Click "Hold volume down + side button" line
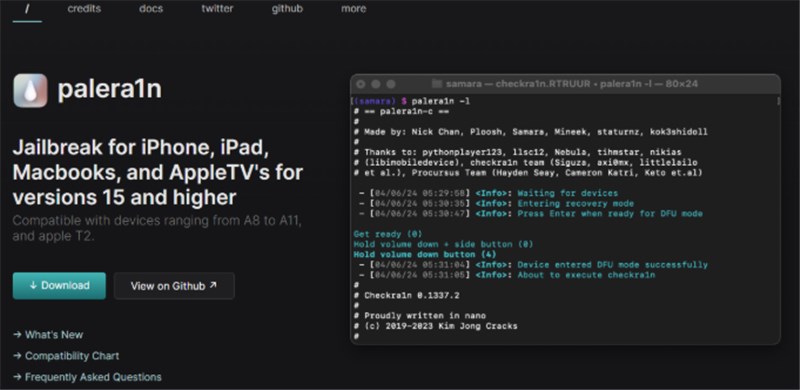 pyautogui.click(x=443, y=244)
